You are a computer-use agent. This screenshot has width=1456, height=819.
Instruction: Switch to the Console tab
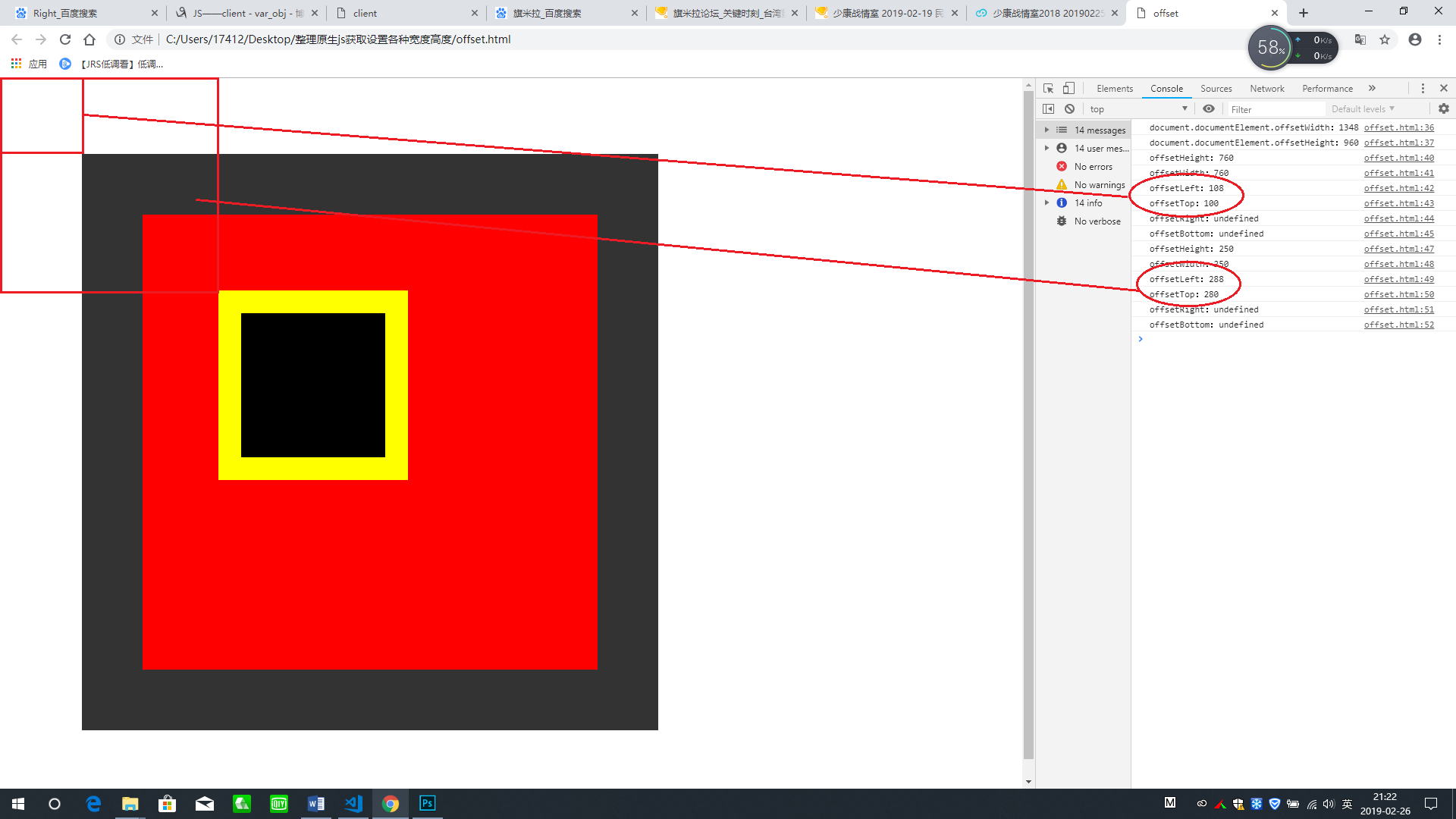tap(1166, 88)
